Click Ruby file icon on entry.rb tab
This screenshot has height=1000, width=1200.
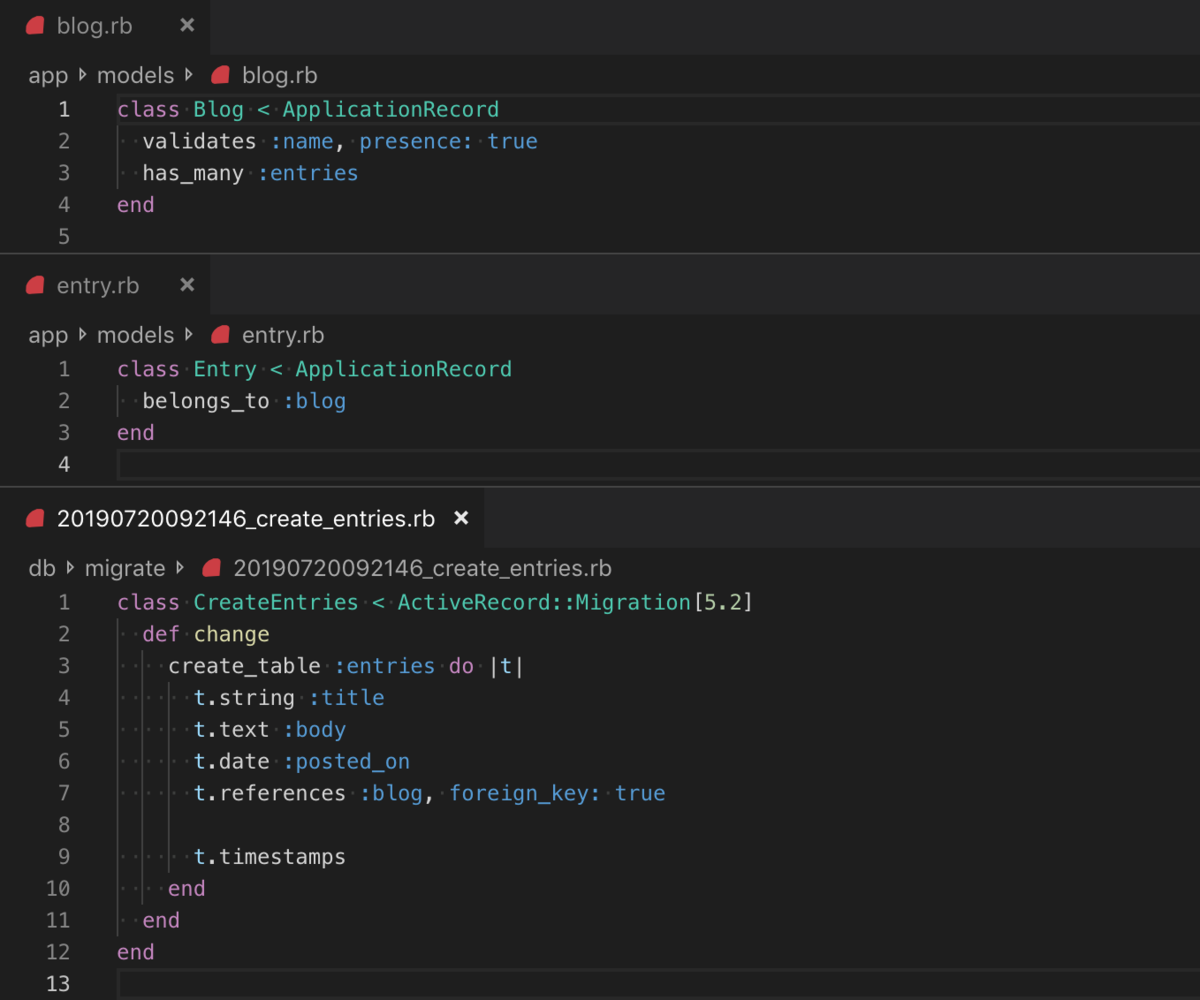click(x=35, y=286)
